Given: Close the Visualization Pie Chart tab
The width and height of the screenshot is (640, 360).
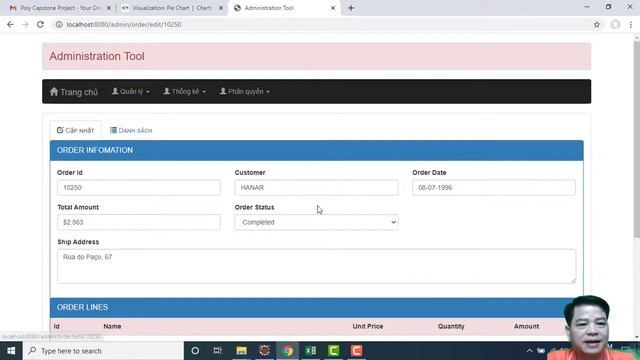Looking at the screenshot, I should (221, 8).
